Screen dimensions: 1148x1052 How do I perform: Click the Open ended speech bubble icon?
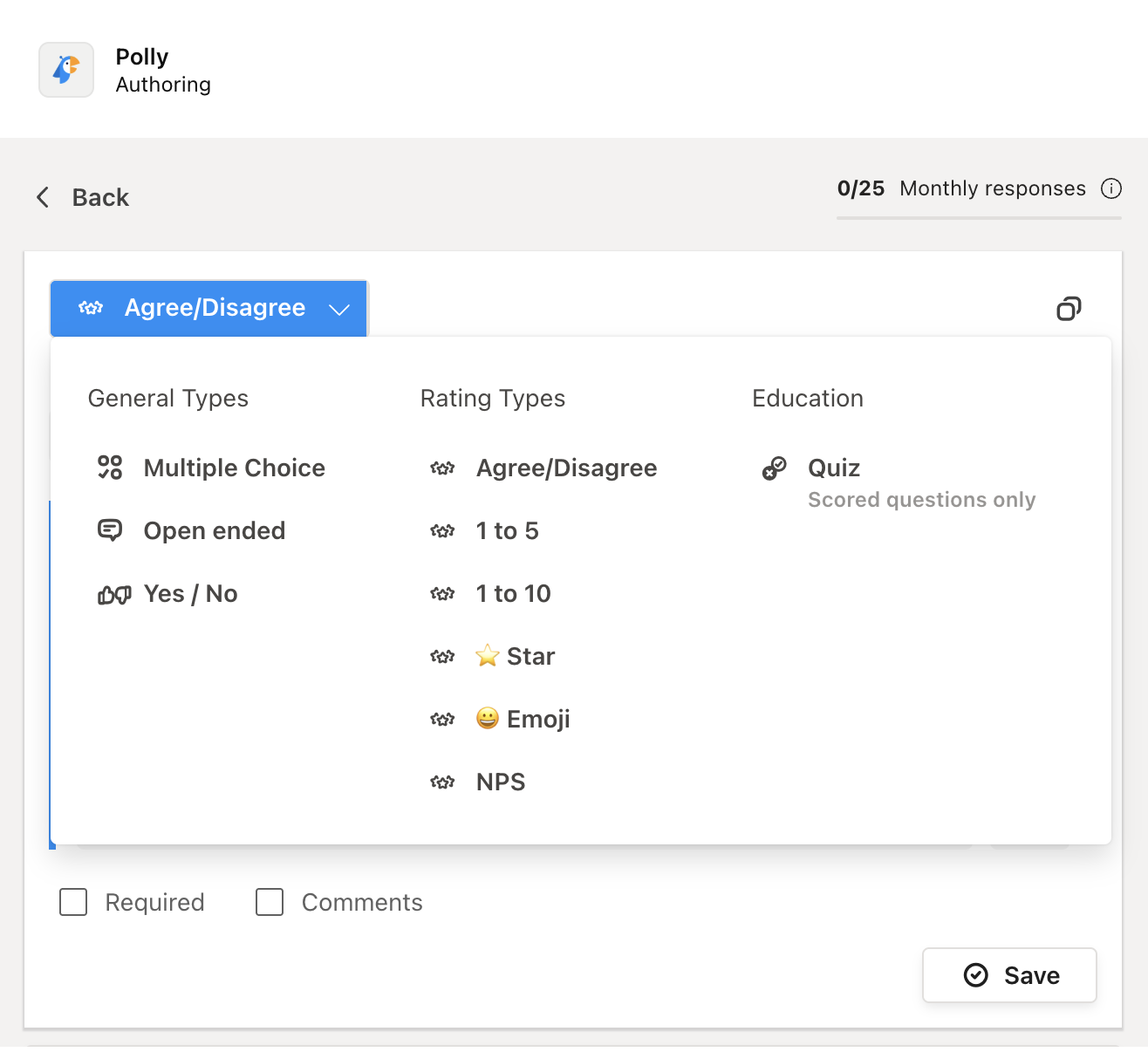coord(110,529)
